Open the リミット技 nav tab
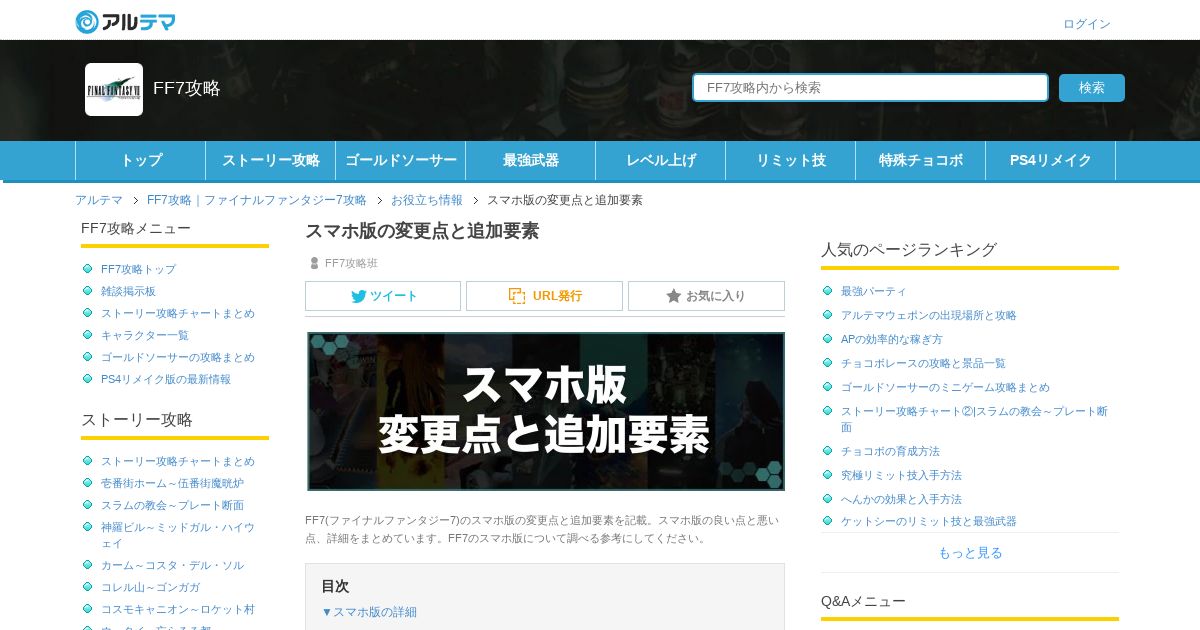This screenshot has width=1200, height=630. click(790, 160)
